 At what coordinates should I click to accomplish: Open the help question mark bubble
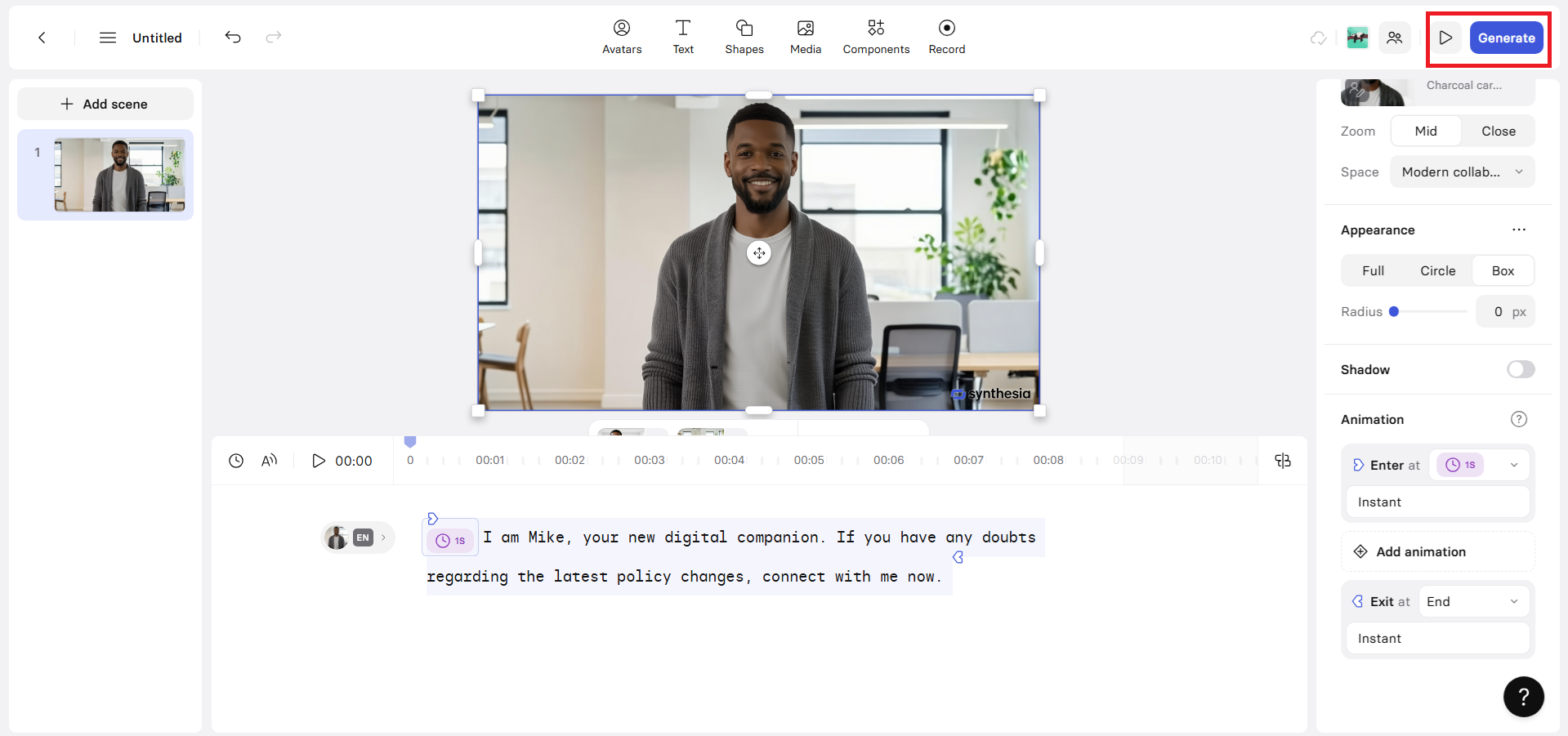1522,696
